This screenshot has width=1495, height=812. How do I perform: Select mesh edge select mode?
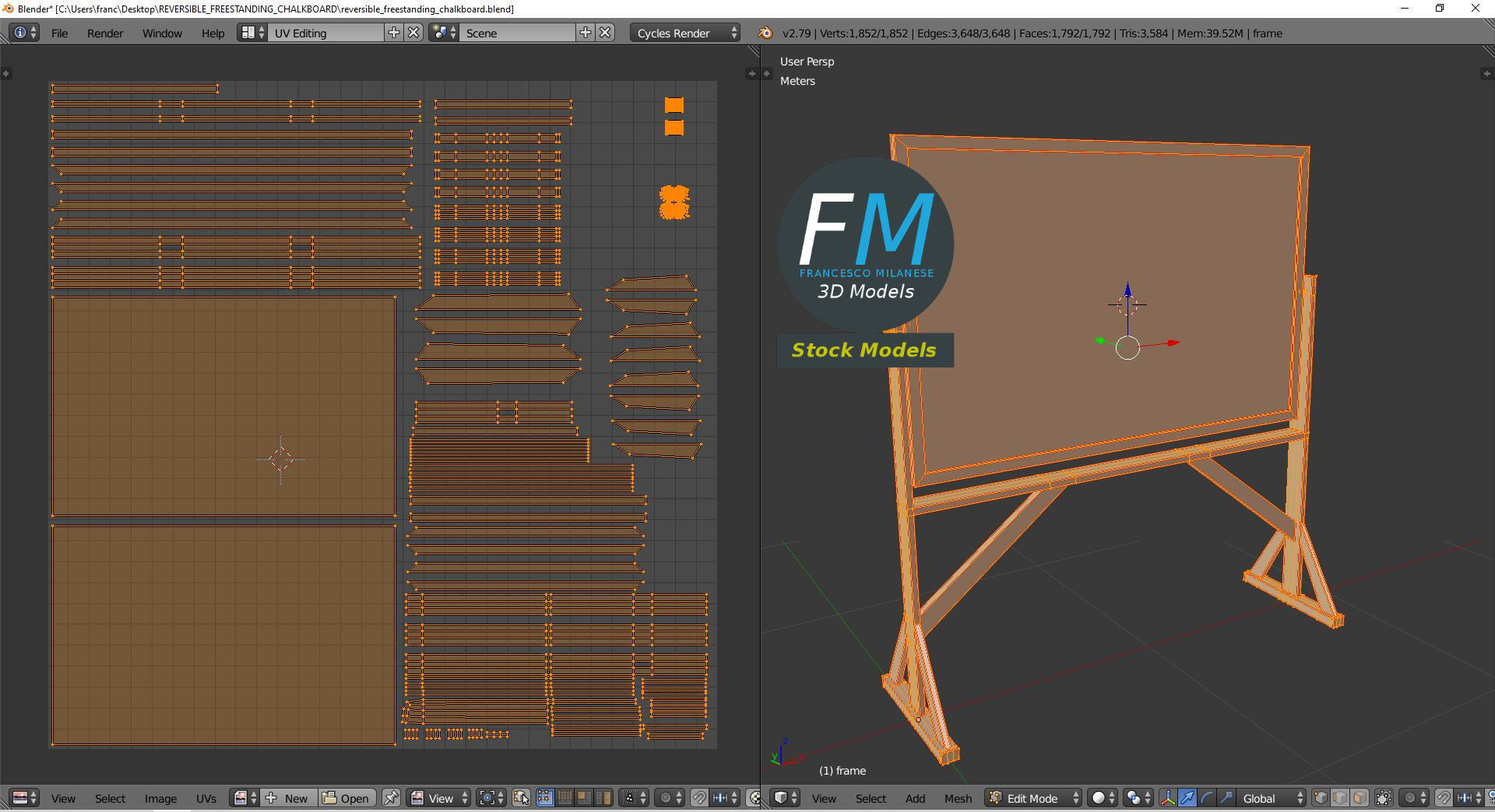coord(1340,798)
